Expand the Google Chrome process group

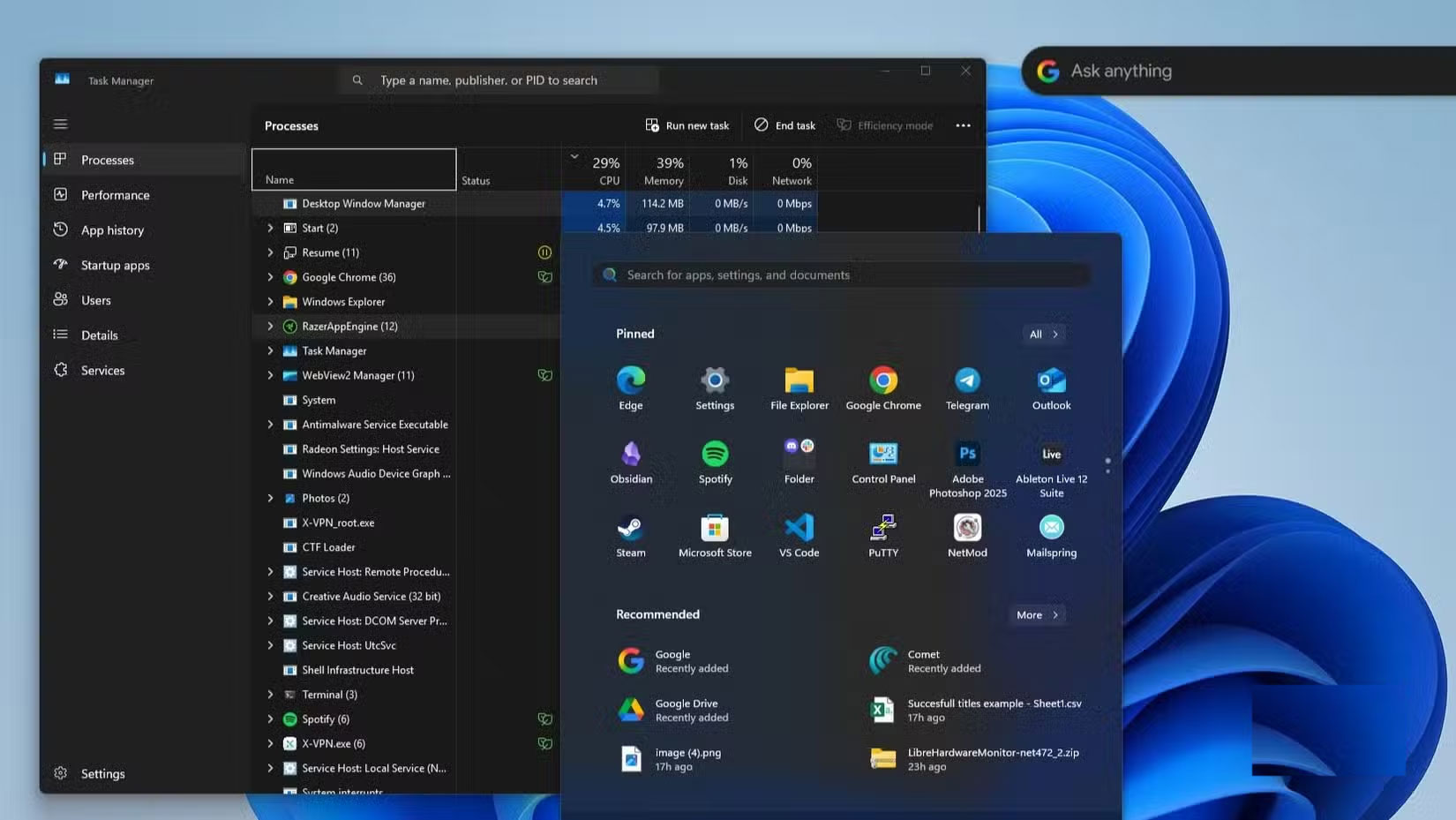[x=270, y=277]
